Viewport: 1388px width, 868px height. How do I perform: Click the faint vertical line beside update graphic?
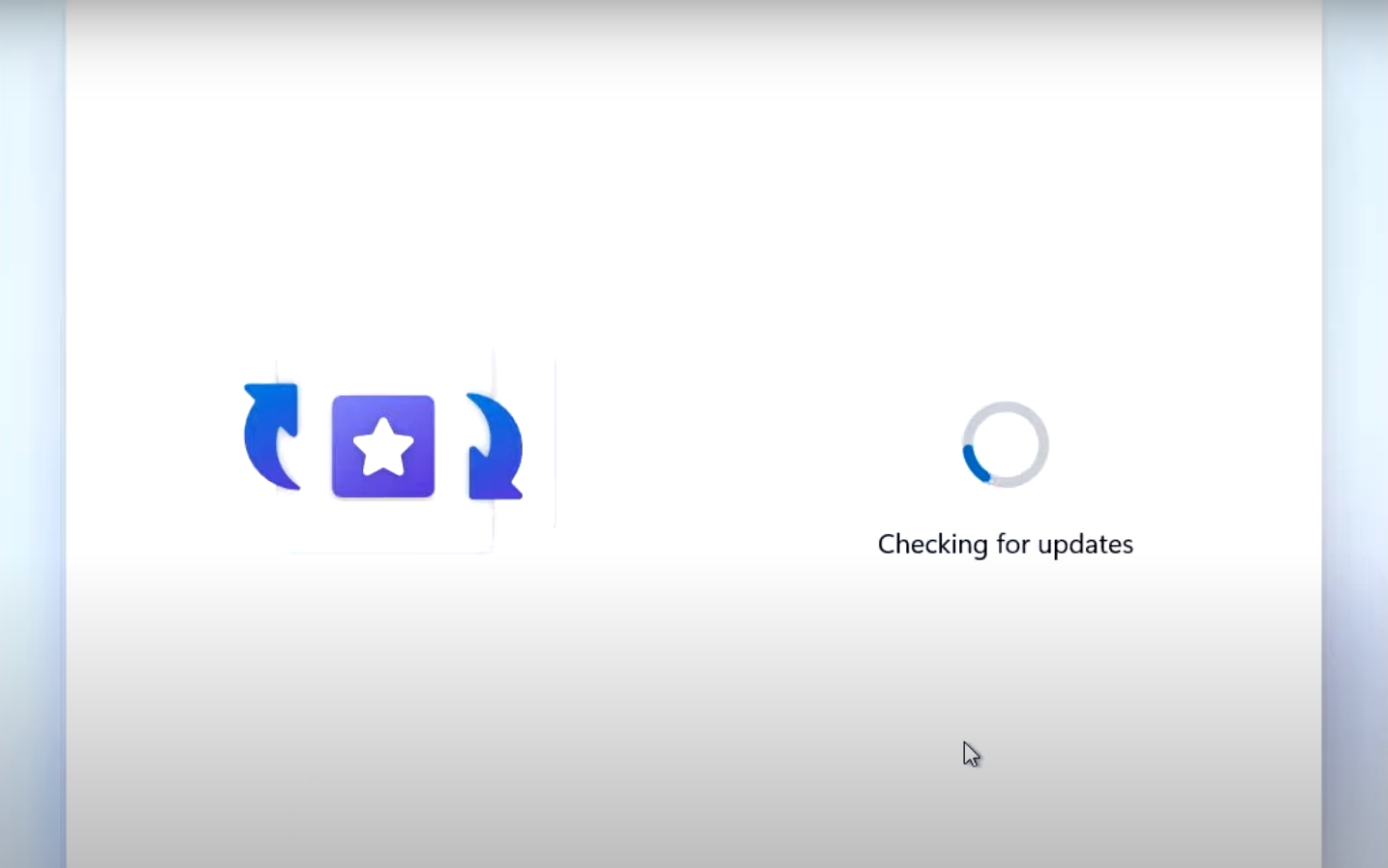tap(555, 442)
